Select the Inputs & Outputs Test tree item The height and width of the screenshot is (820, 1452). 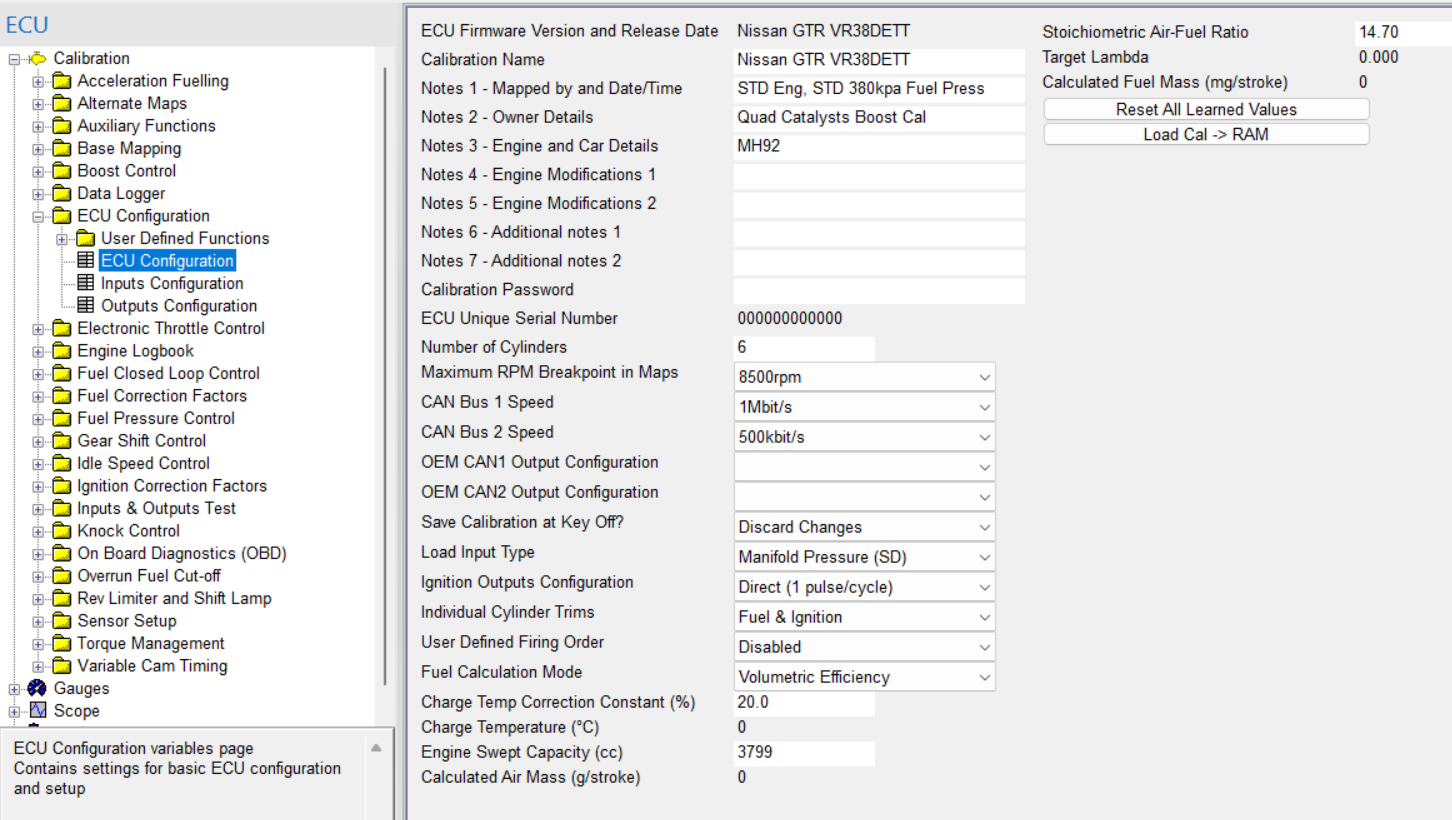[x=157, y=509]
